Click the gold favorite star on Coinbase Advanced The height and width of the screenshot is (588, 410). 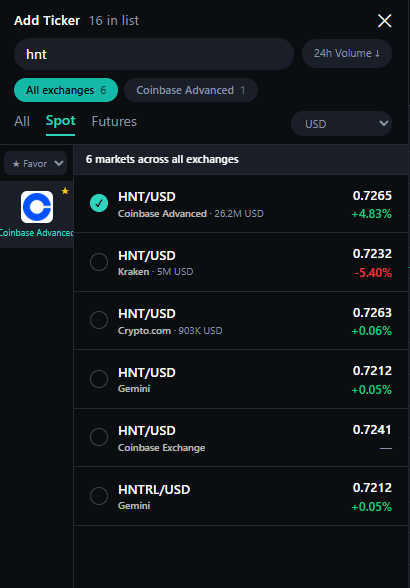(65, 191)
